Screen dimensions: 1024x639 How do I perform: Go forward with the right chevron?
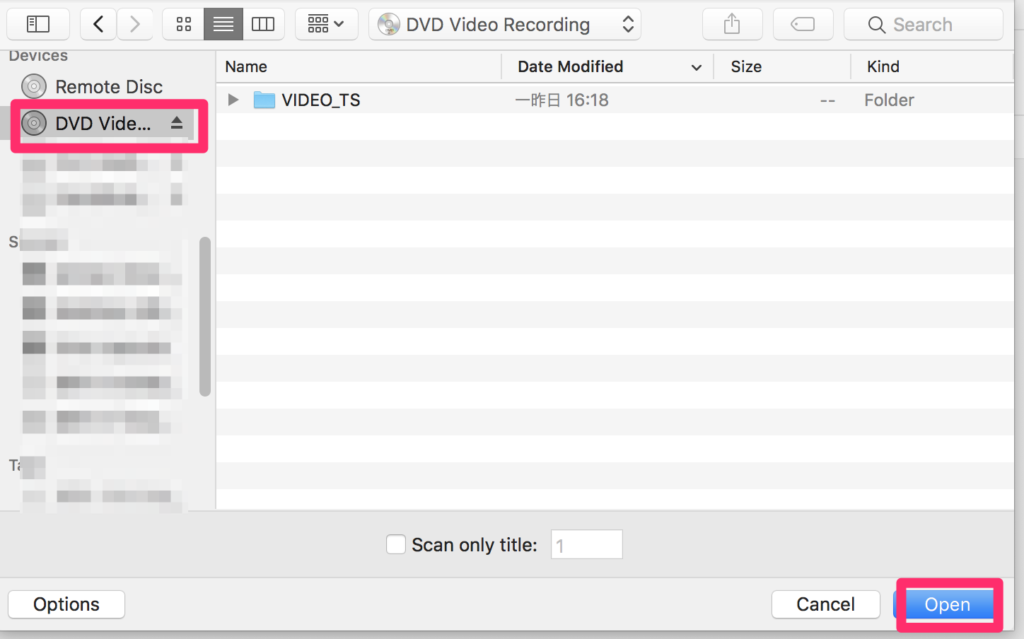pyautogui.click(x=135, y=24)
